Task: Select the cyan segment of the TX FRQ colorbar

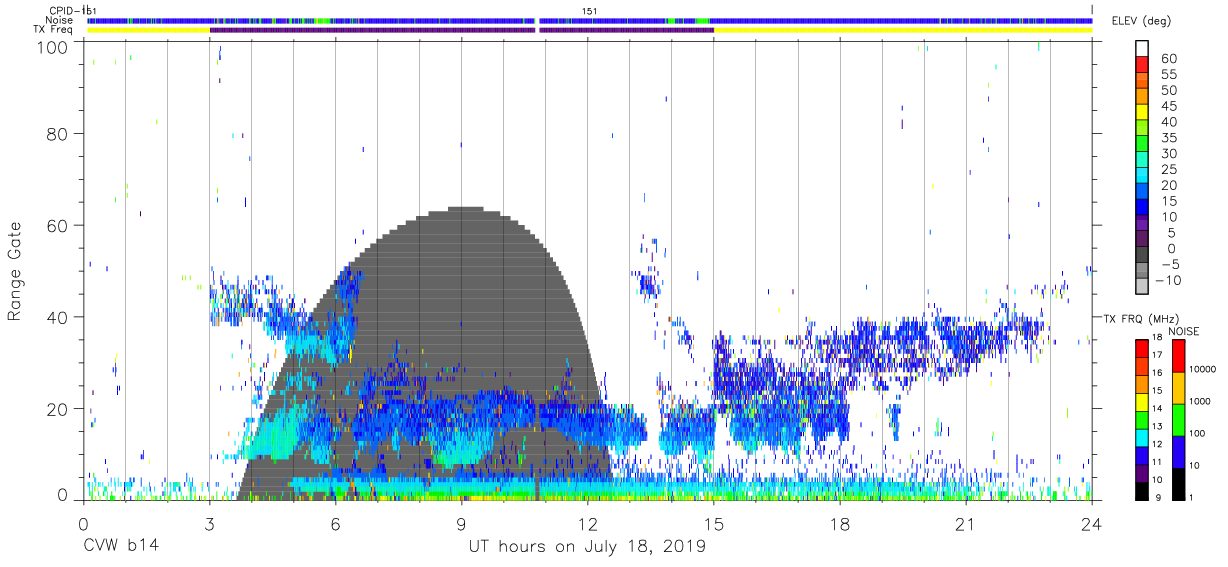Action: pyautogui.click(x=1141, y=436)
